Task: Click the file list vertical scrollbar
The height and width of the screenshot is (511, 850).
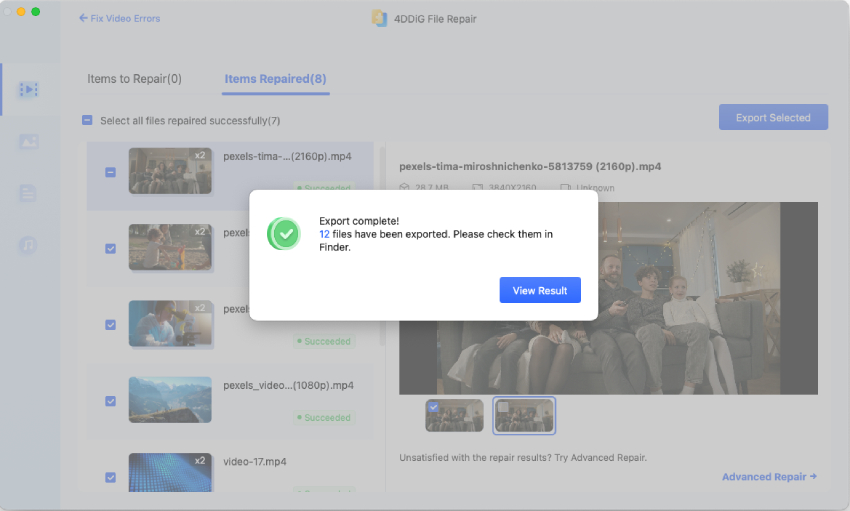Action: tap(382, 247)
